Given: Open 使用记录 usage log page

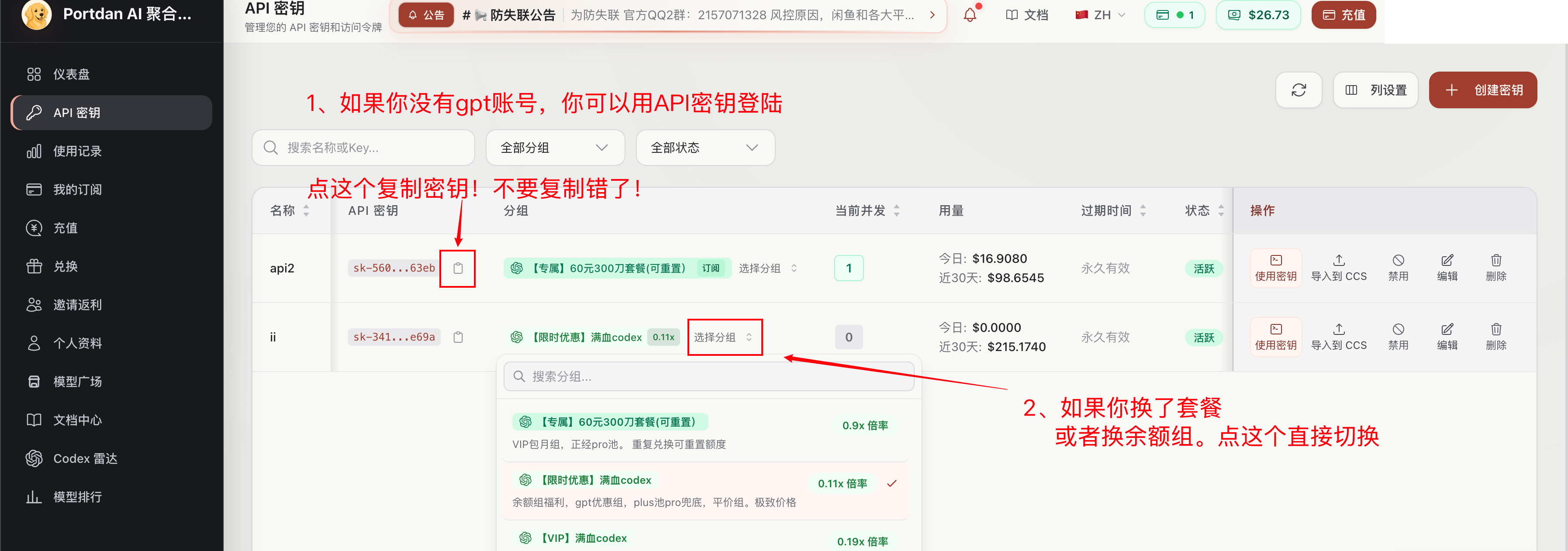Looking at the screenshot, I should [x=111, y=151].
